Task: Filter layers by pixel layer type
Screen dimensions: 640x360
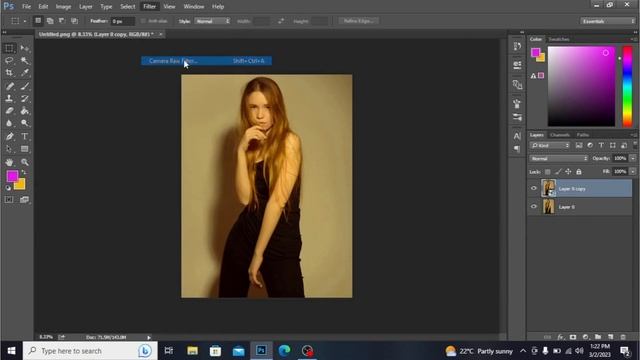Action: (x=579, y=145)
